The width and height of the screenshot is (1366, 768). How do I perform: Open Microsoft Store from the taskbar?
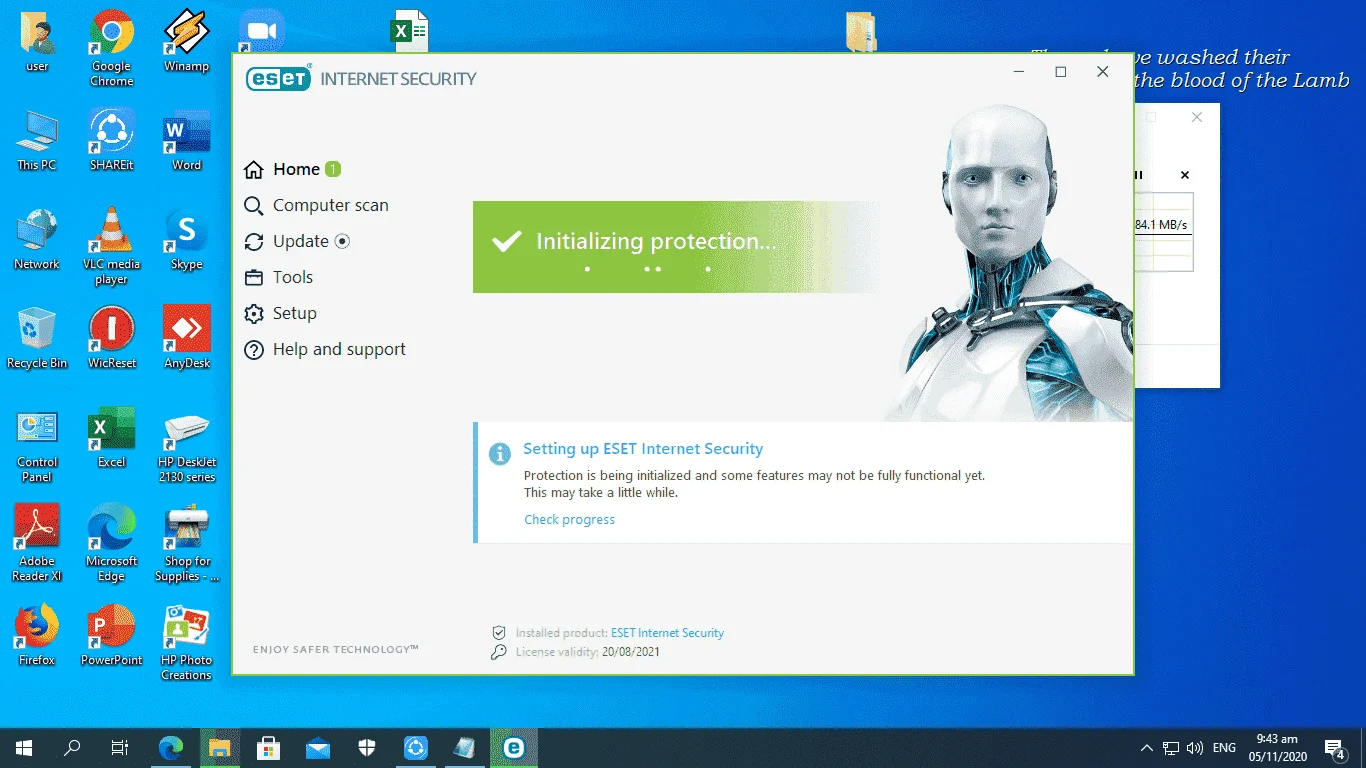(269, 747)
